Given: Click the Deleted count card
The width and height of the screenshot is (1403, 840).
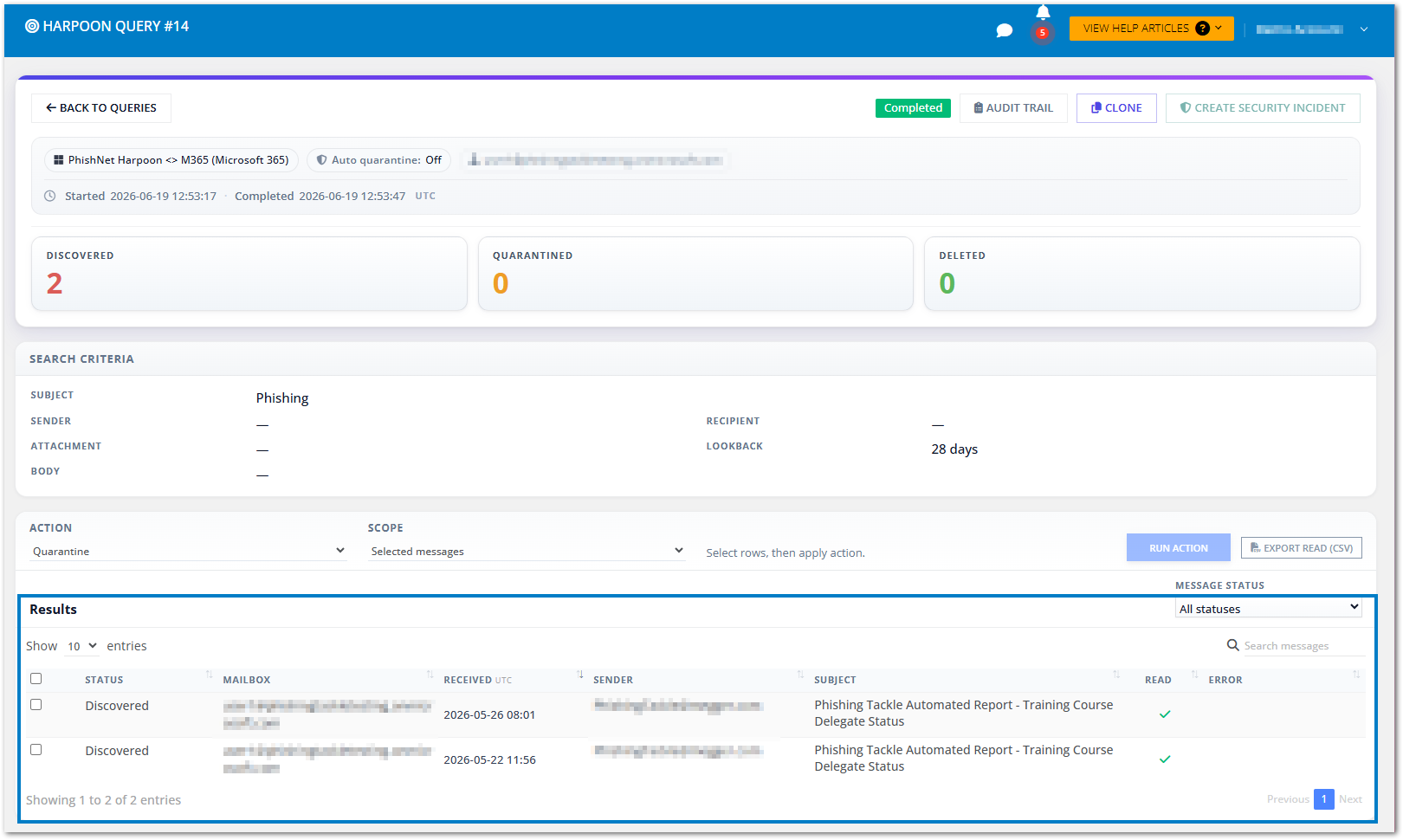Looking at the screenshot, I should pos(1142,274).
